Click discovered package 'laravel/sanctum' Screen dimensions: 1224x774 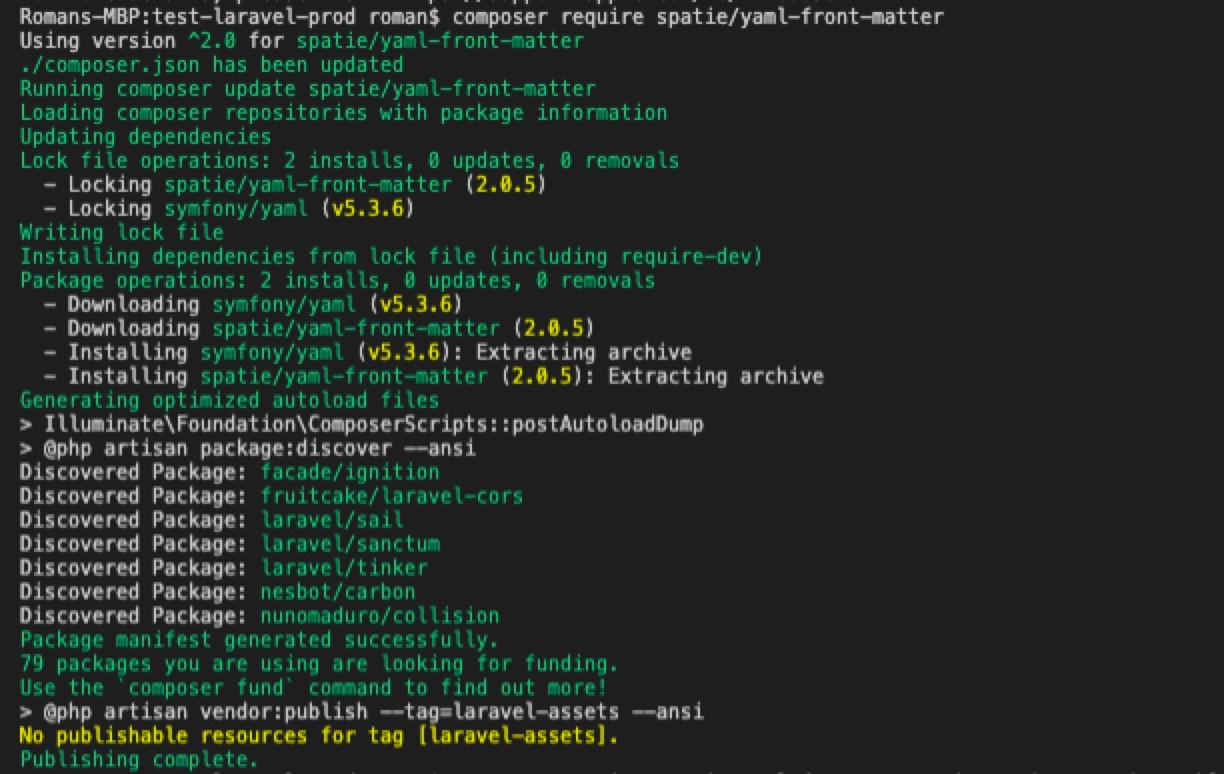click(x=350, y=545)
